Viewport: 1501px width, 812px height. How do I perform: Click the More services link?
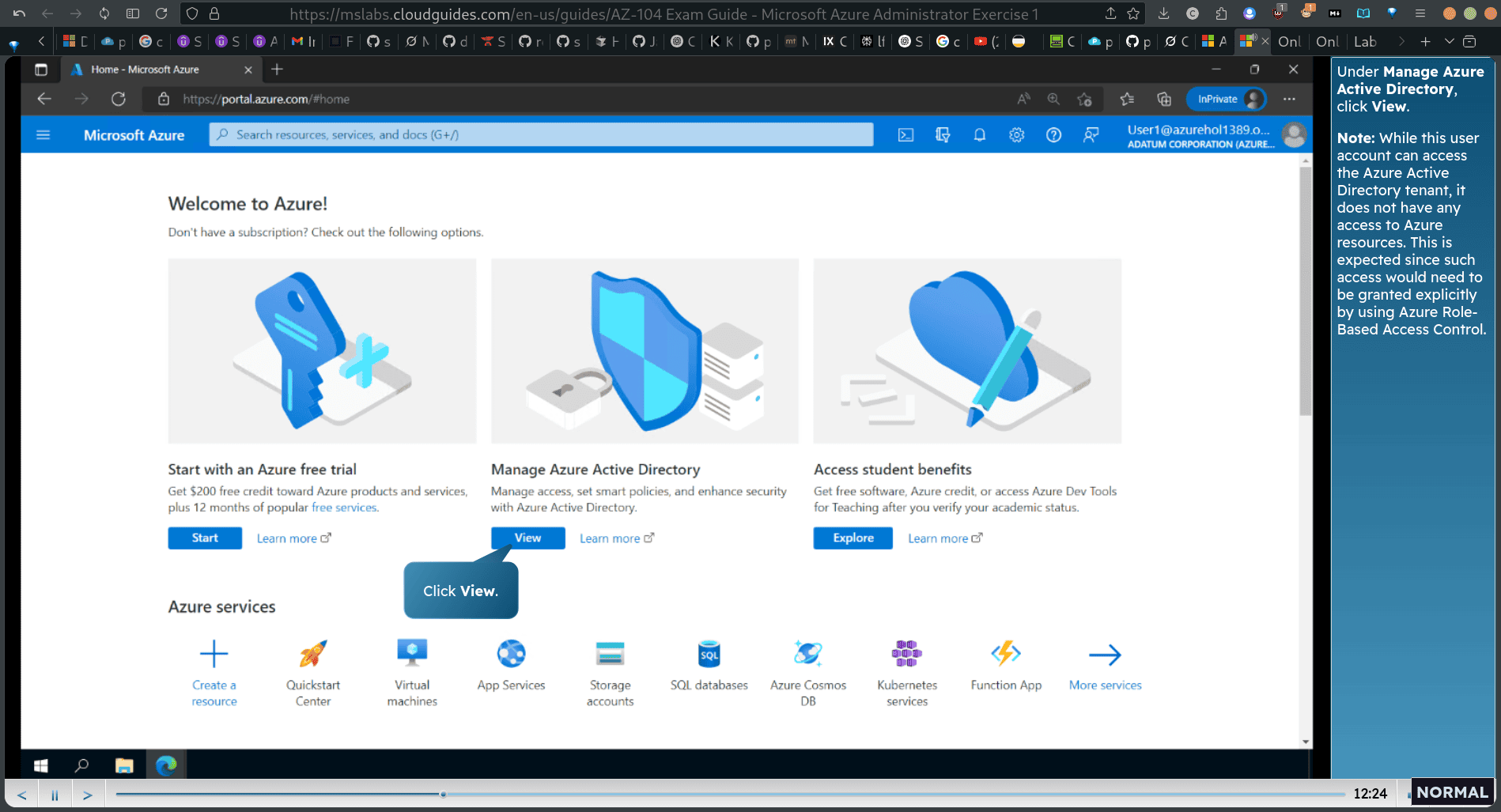1105,685
